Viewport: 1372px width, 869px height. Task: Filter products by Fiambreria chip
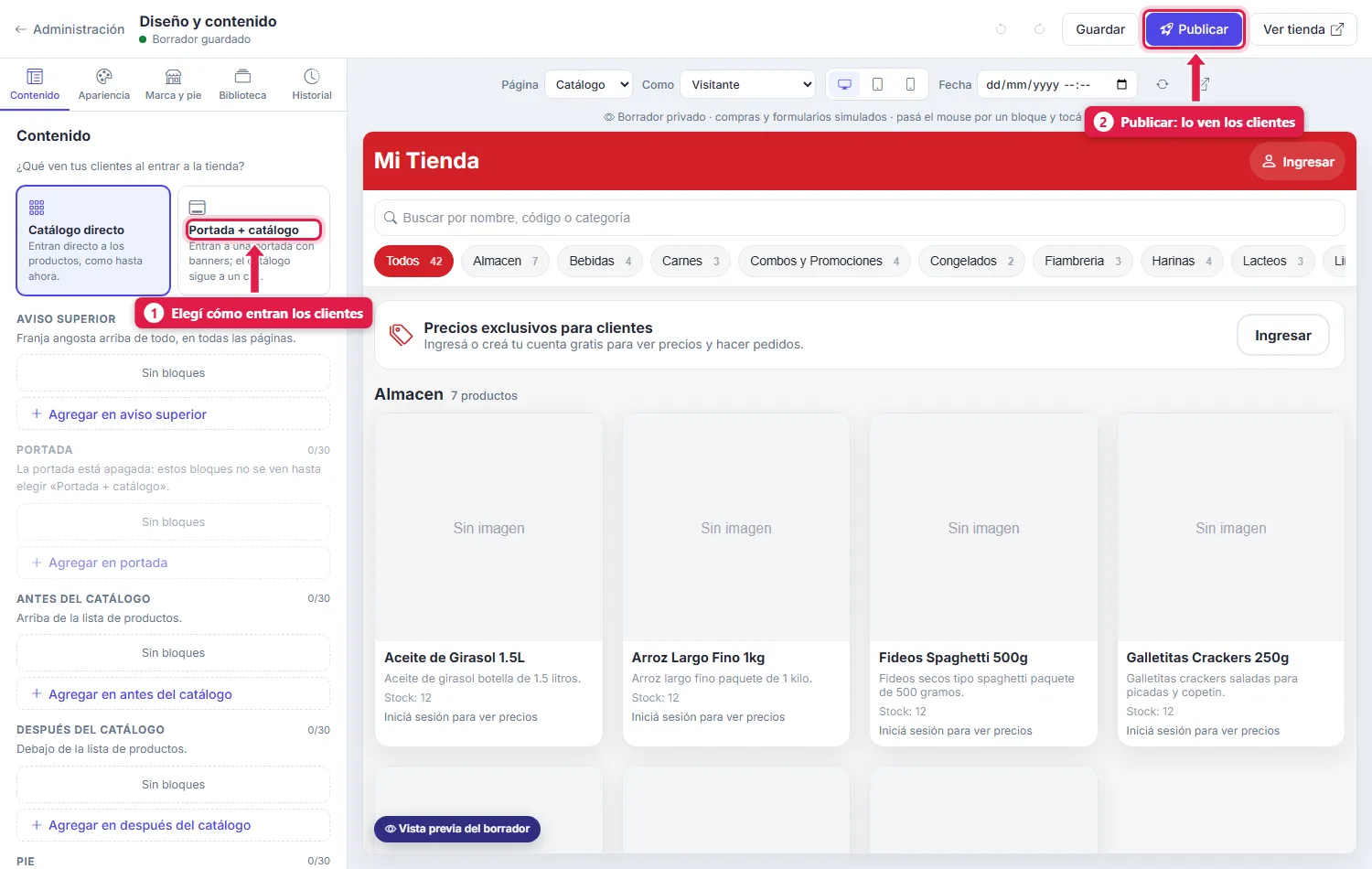pos(1083,261)
